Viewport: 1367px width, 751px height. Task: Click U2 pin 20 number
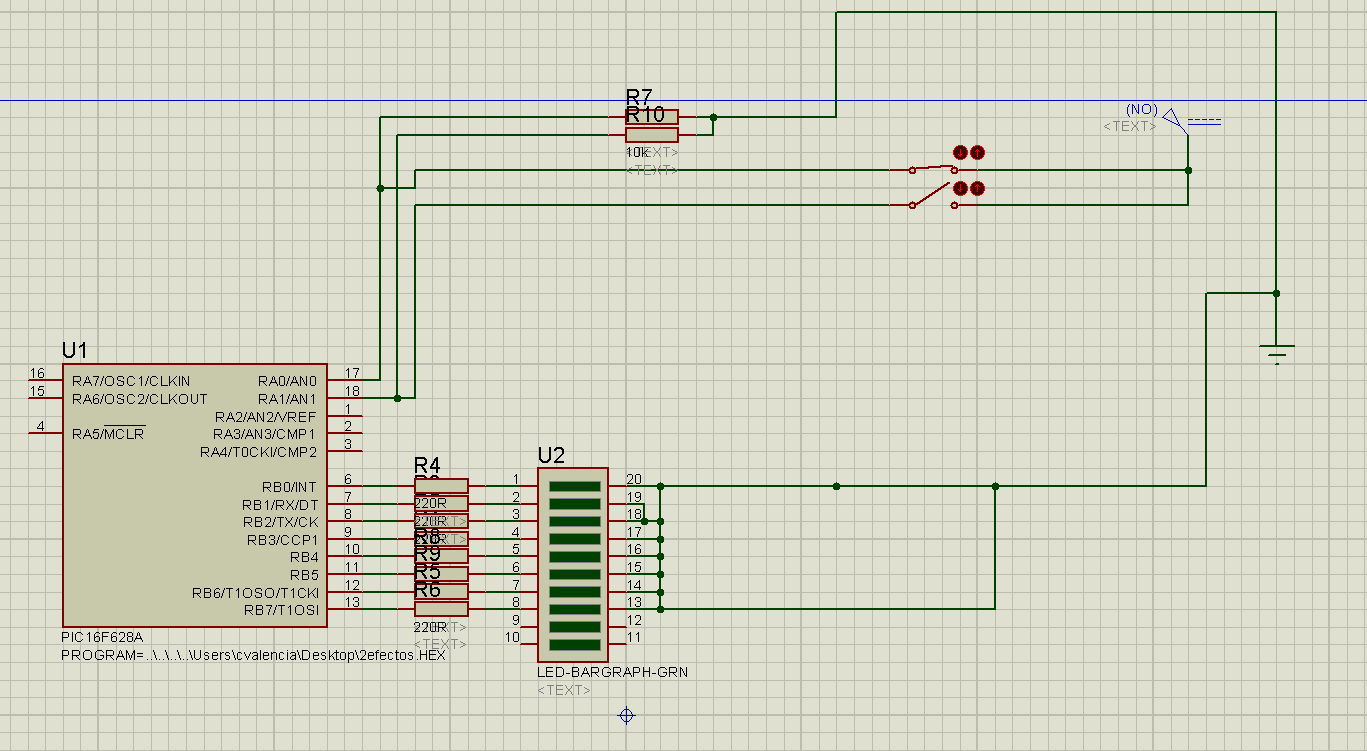tap(634, 479)
